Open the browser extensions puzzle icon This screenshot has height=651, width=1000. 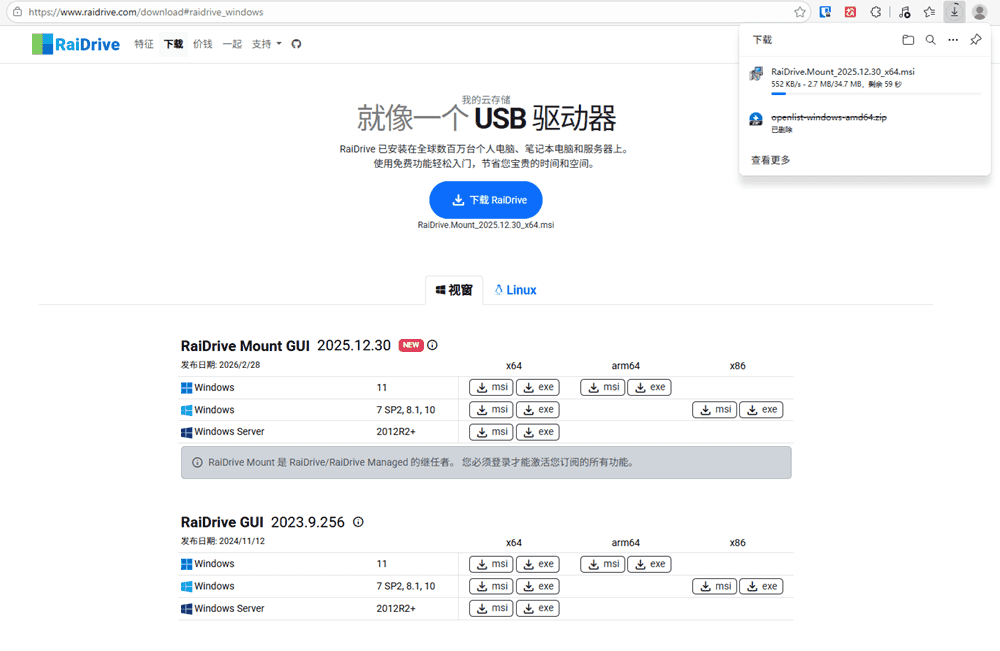coord(876,12)
